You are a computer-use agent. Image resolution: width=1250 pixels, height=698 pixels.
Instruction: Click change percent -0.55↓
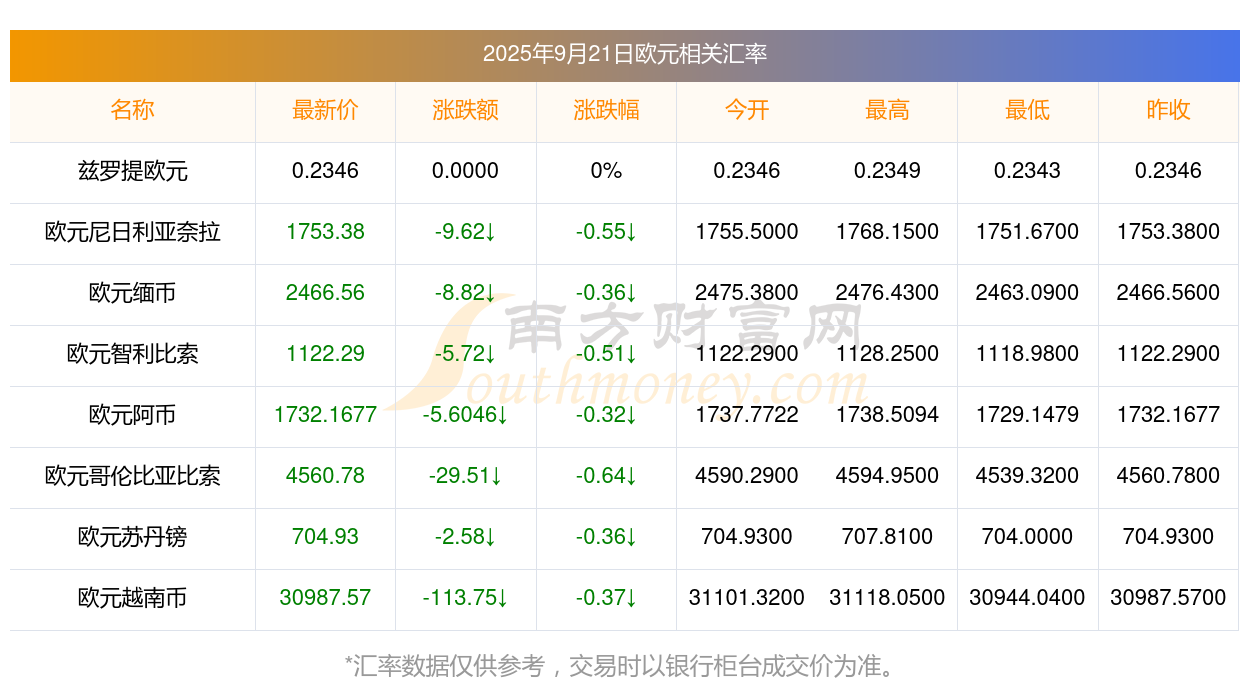pos(606,232)
